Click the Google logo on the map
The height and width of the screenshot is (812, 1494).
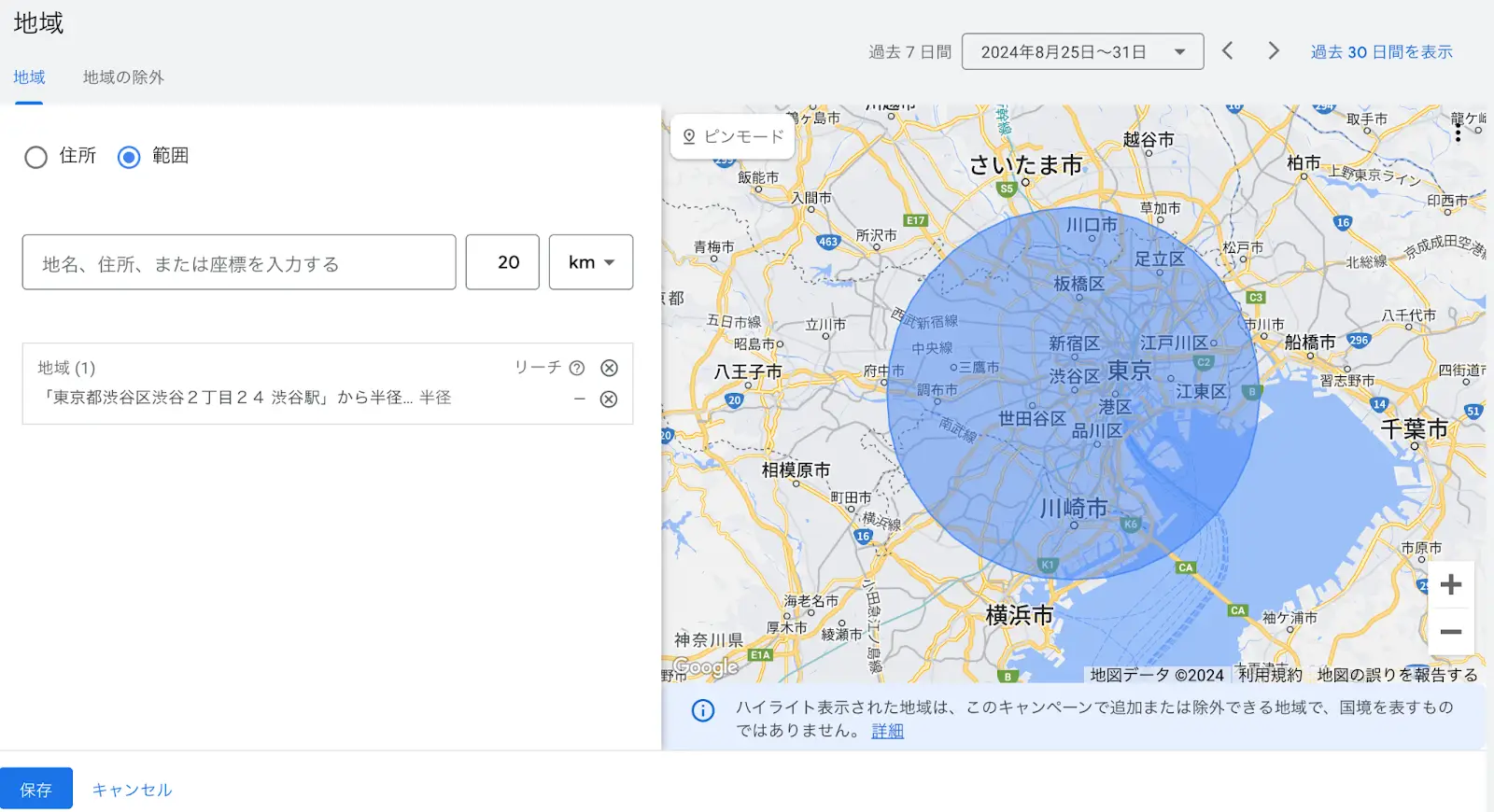point(706,666)
